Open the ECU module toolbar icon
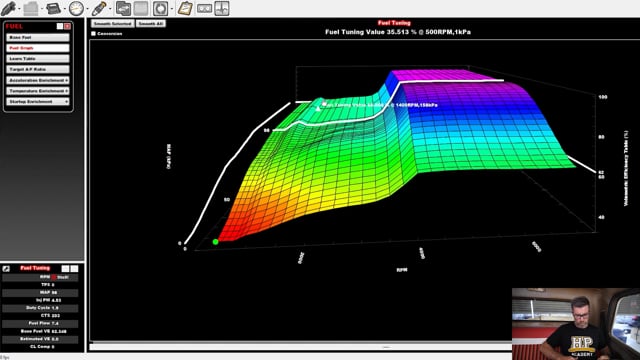The width and height of the screenshot is (640, 360). click(53, 8)
